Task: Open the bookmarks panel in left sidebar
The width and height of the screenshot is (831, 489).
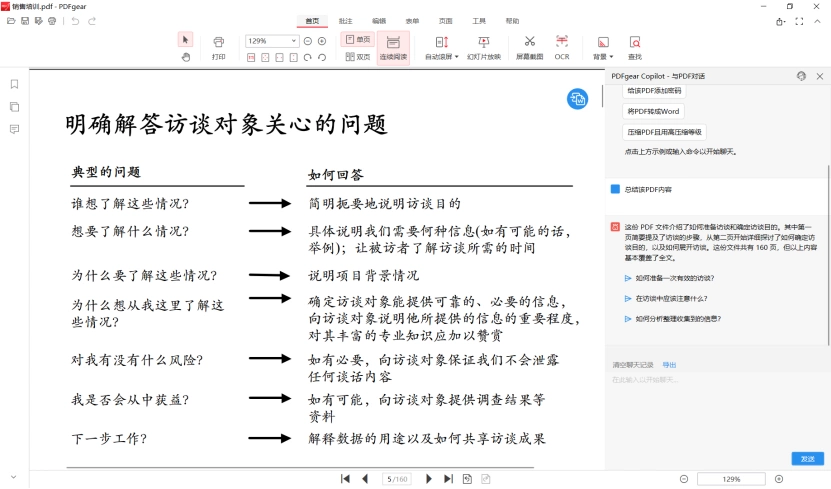Action: [x=14, y=84]
